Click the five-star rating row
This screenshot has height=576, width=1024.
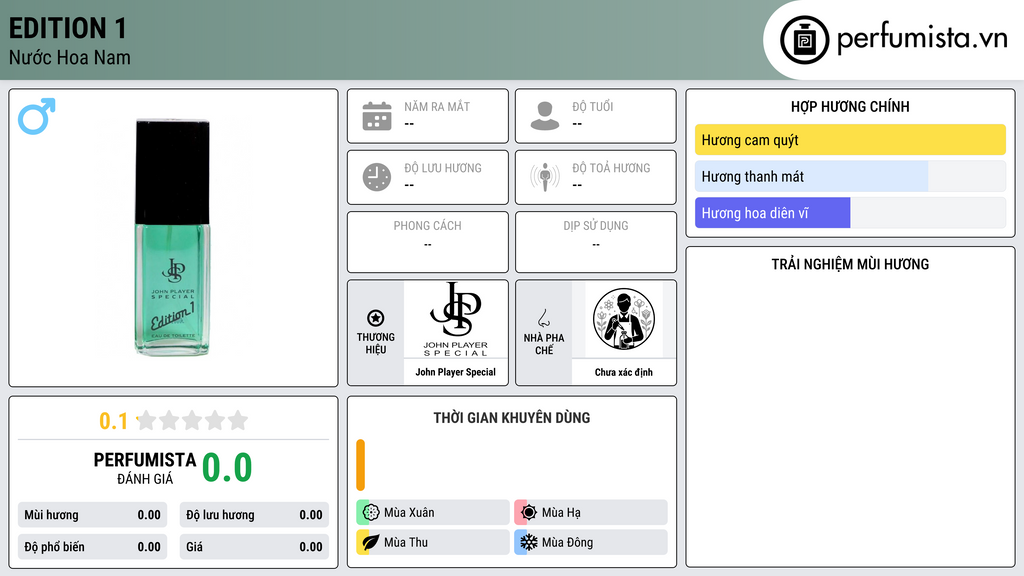[192, 420]
